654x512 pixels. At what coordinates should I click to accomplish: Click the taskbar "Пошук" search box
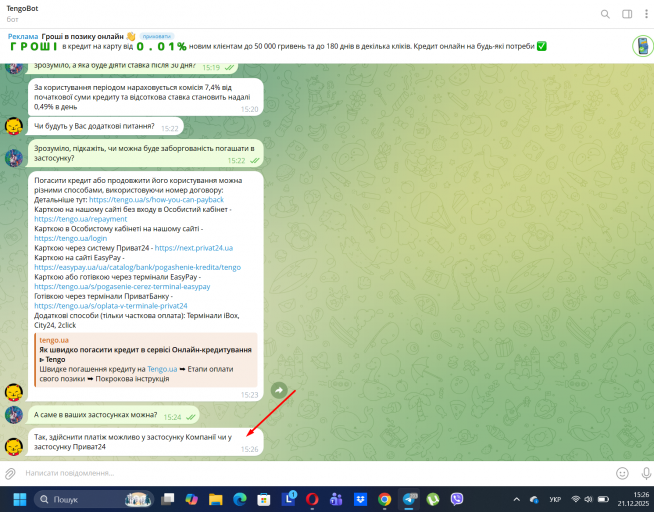[94, 499]
